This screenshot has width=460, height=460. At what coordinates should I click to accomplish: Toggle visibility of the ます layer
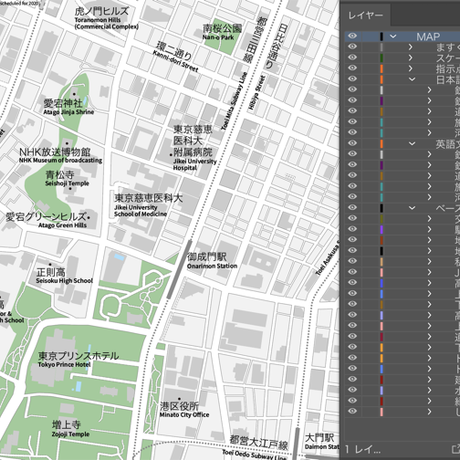tap(352, 47)
